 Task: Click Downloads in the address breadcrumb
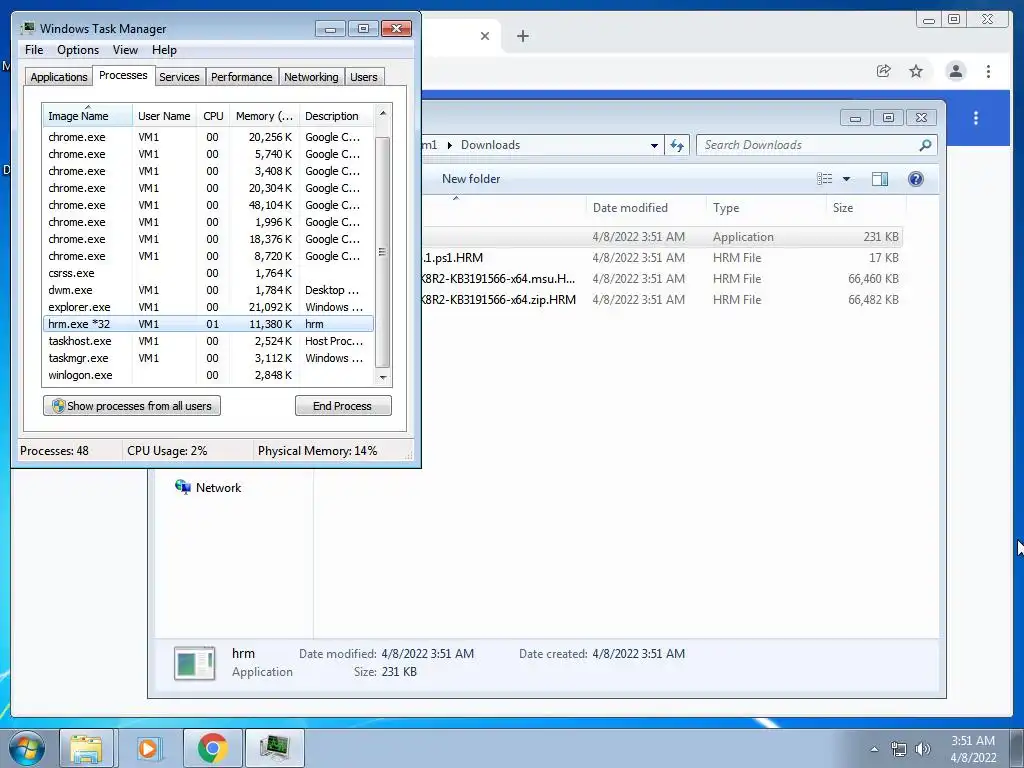pos(490,145)
